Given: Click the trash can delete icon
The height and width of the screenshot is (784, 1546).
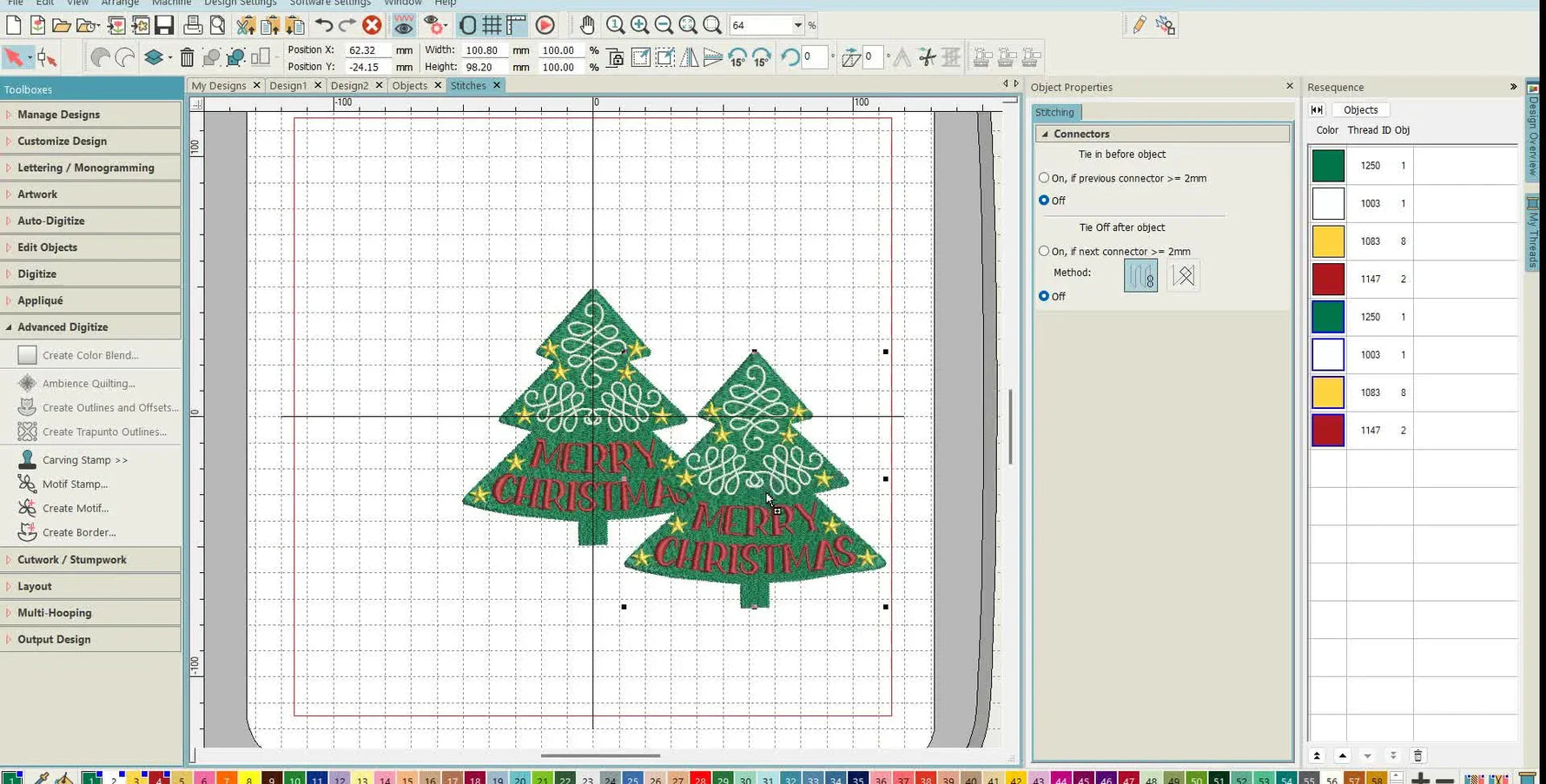Looking at the screenshot, I should [x=187, y=58].
